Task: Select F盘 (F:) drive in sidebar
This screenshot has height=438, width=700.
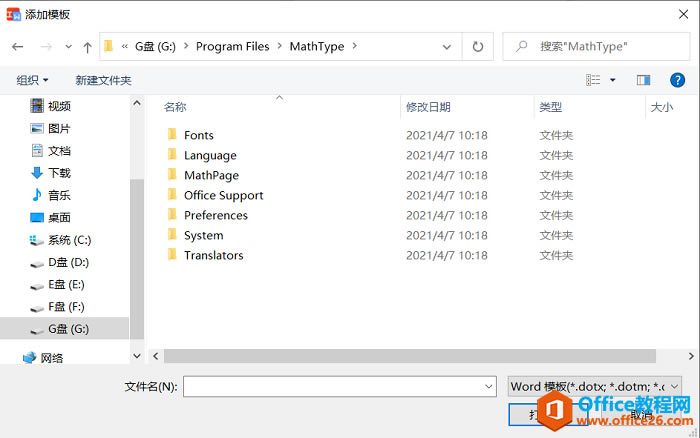Action: click(66, 307)
